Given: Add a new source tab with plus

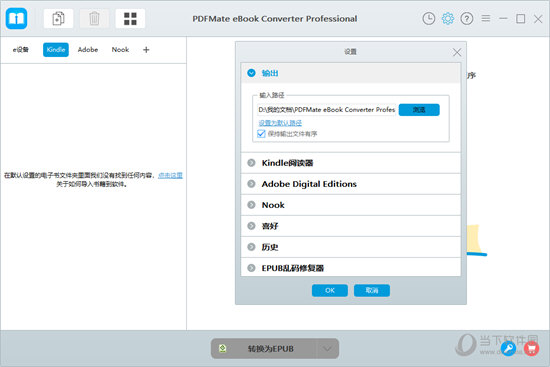Looking at the screenshot, I should click(146, 49).
